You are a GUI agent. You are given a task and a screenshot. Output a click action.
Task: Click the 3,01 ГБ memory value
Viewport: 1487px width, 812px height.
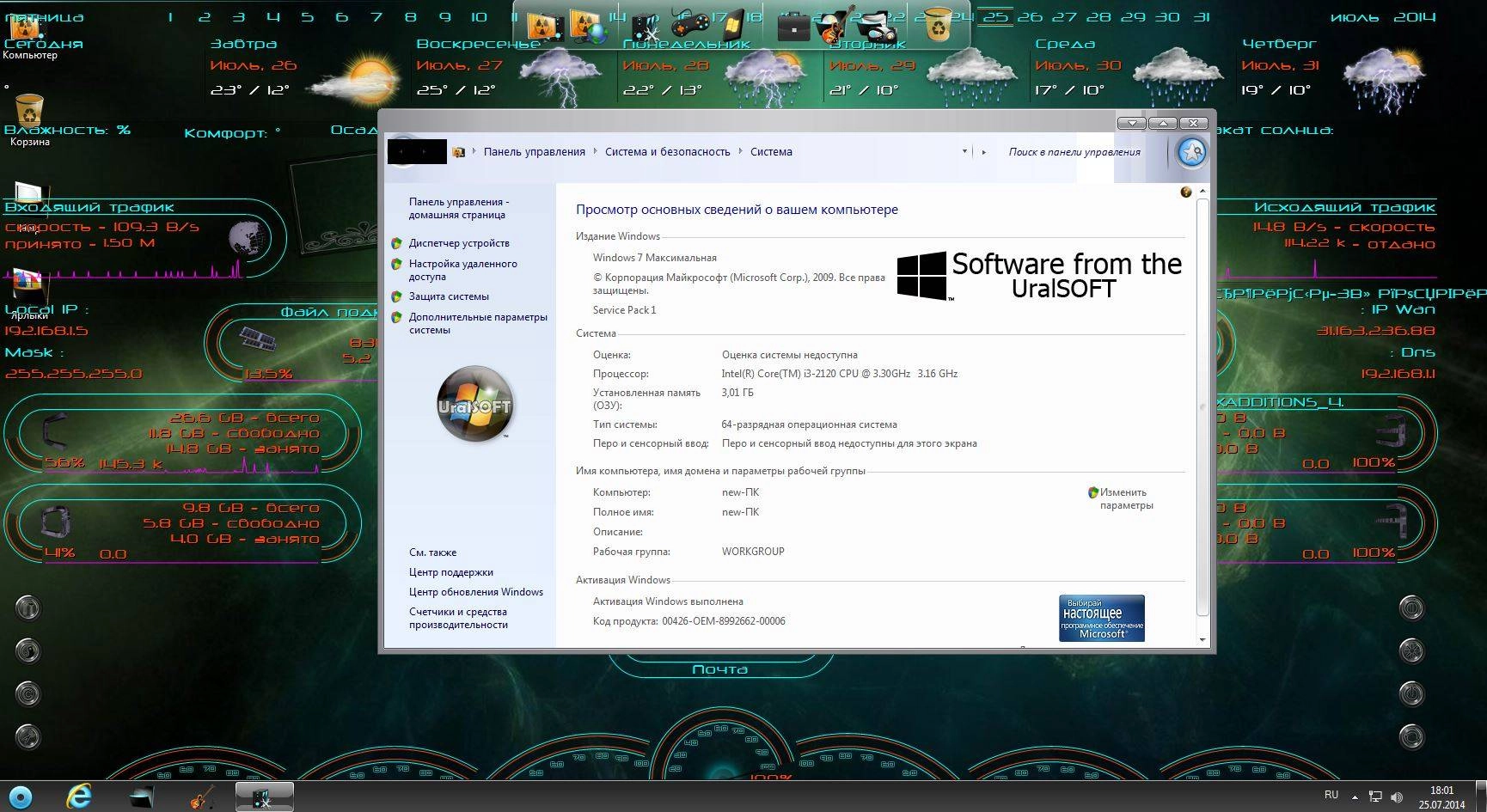click(x=737, y=393)
